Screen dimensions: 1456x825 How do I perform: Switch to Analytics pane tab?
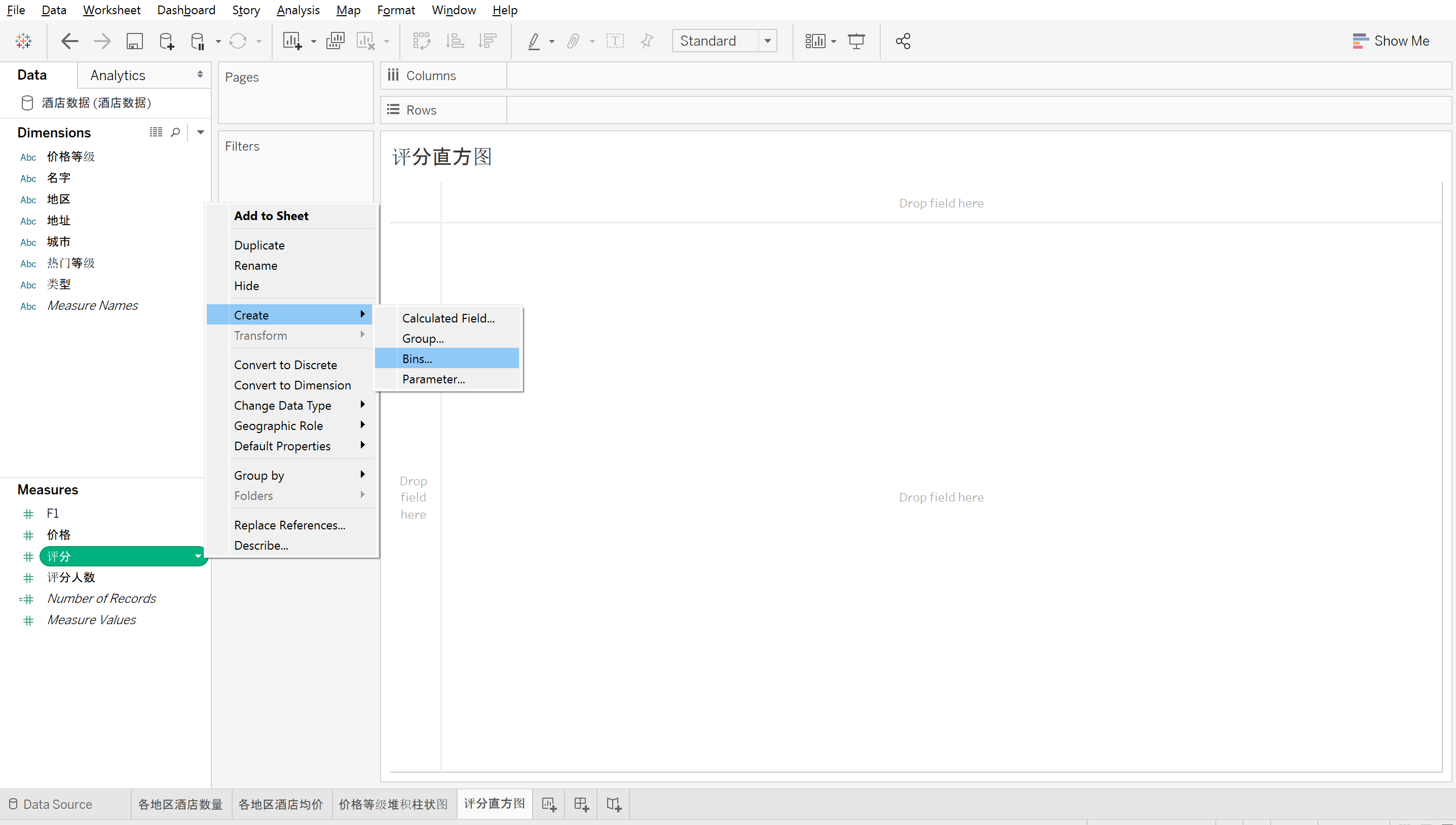(x=118, y=76)
